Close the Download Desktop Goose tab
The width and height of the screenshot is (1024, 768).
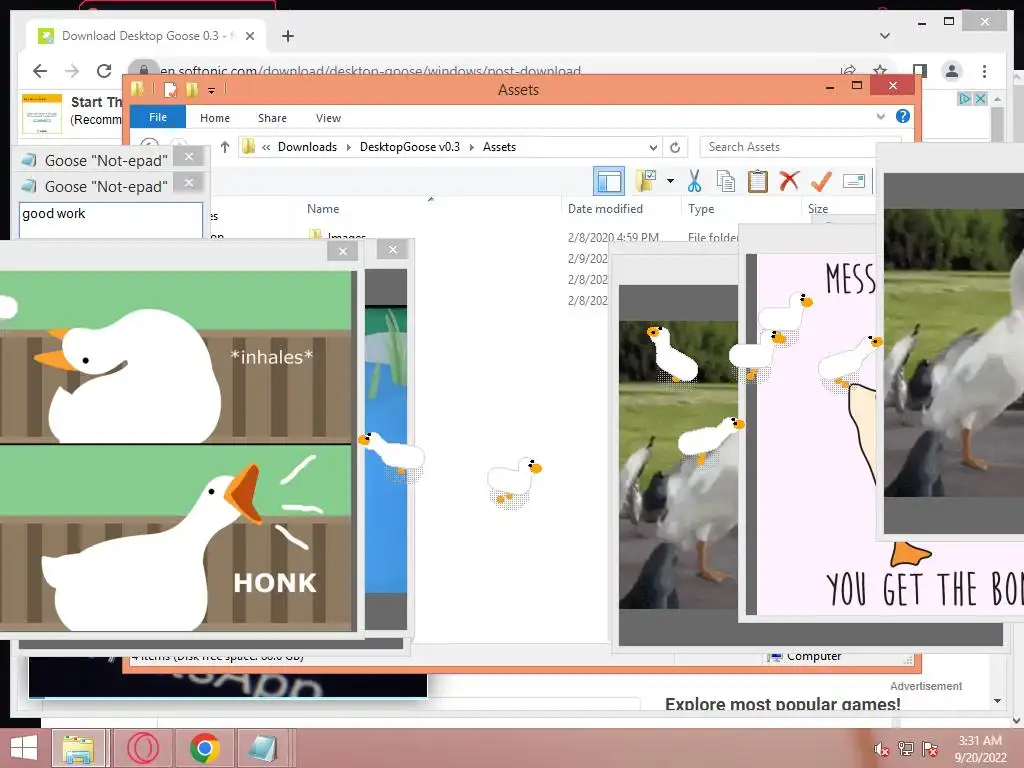pyautogui.click(x=250, y=36)
